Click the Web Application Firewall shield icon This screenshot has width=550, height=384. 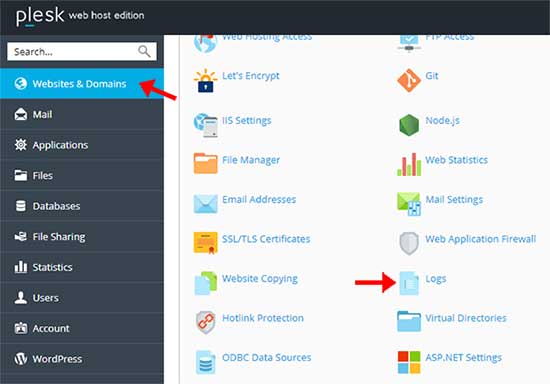(409, 243)
